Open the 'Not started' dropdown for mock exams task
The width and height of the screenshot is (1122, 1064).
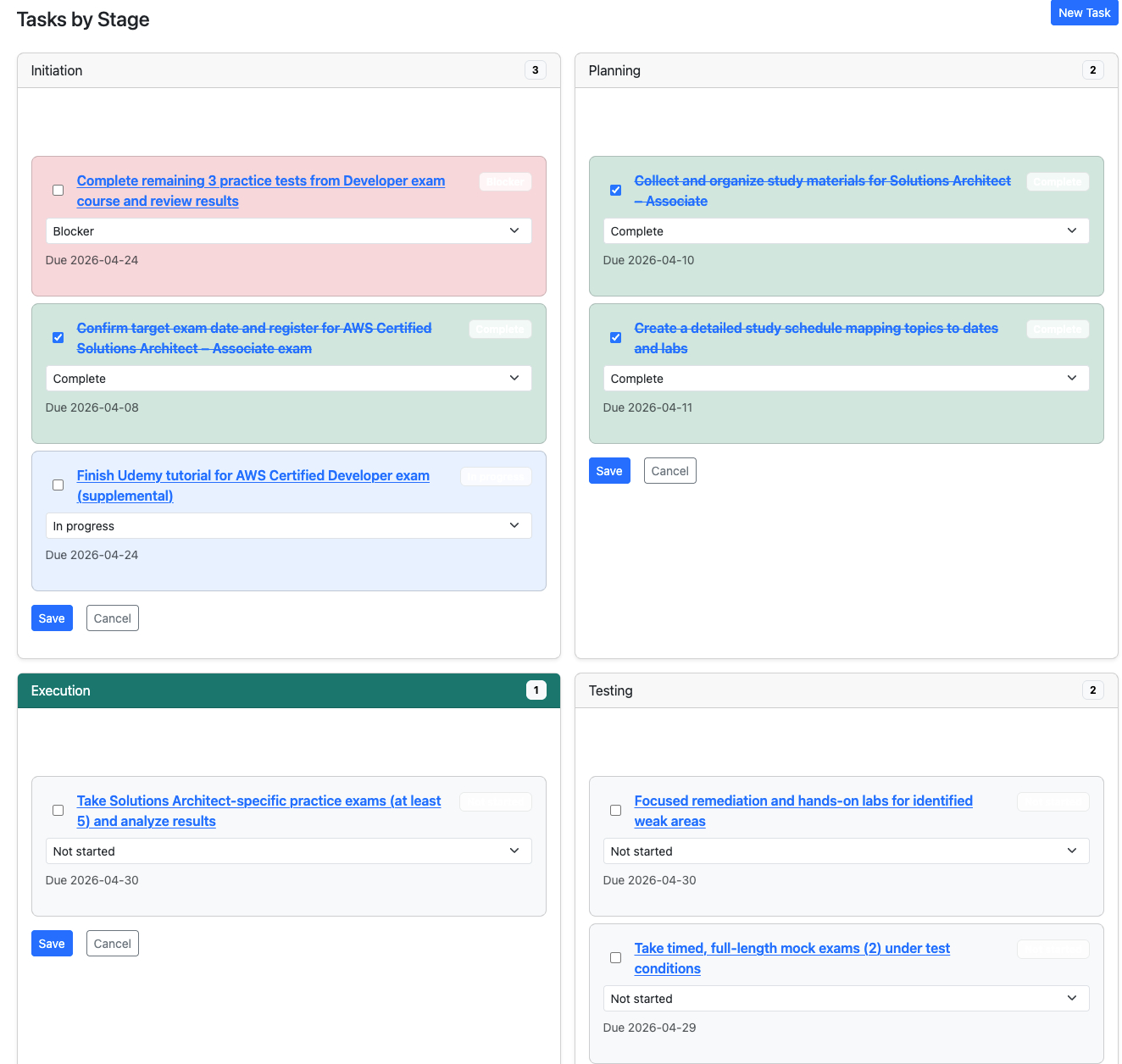point(846,998)
